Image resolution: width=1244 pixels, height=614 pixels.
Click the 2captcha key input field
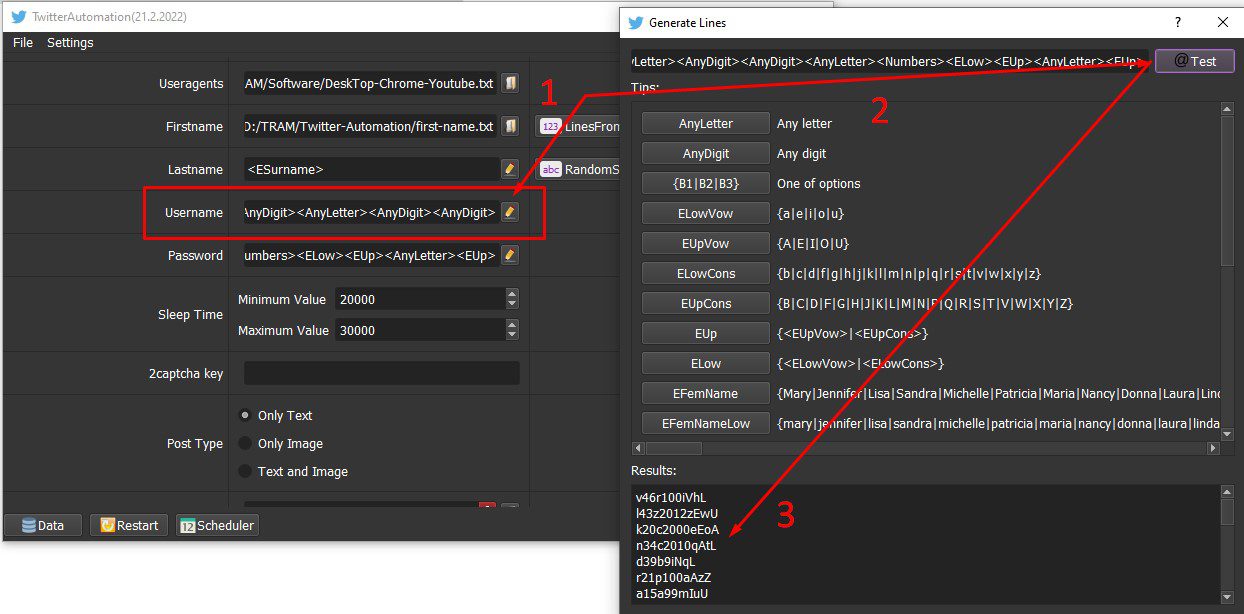381,373
